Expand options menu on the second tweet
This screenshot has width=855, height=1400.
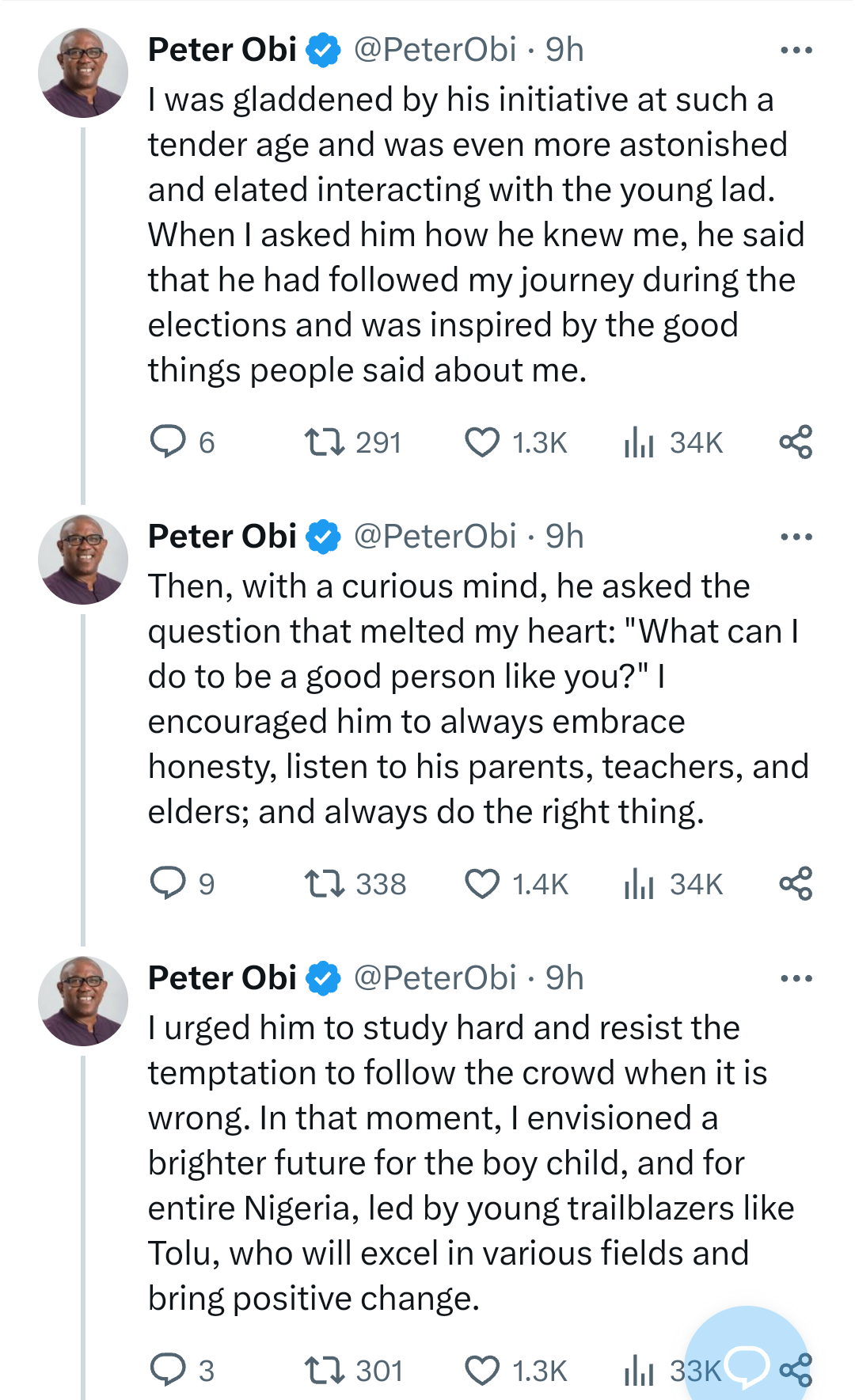(x=796, y=537)
